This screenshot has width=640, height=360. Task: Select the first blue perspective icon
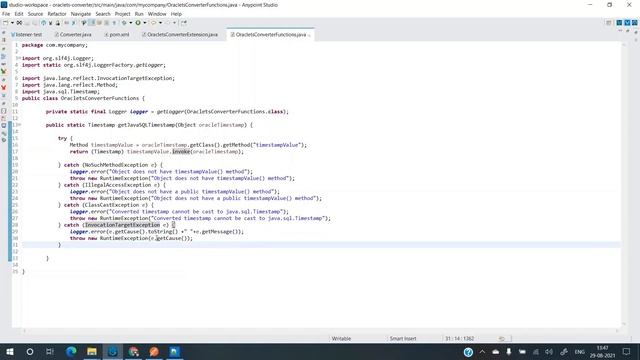[x=619, y=23]
